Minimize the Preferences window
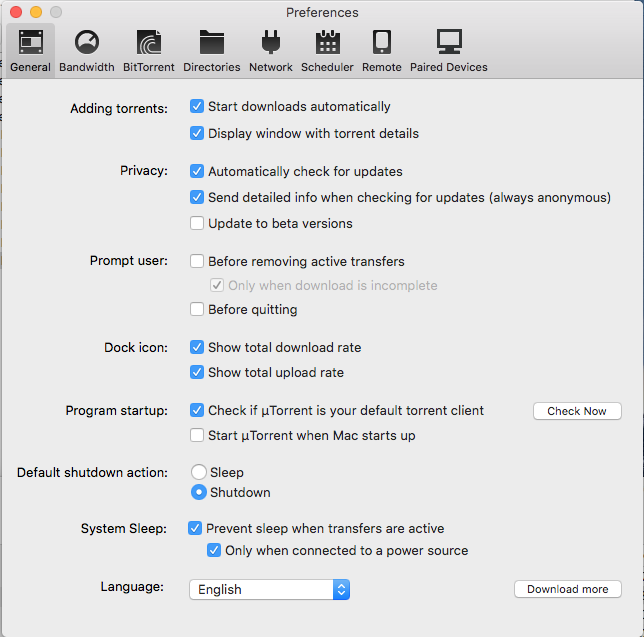The height and width of the screenshot is (637, 644). [x=36, y=12]
